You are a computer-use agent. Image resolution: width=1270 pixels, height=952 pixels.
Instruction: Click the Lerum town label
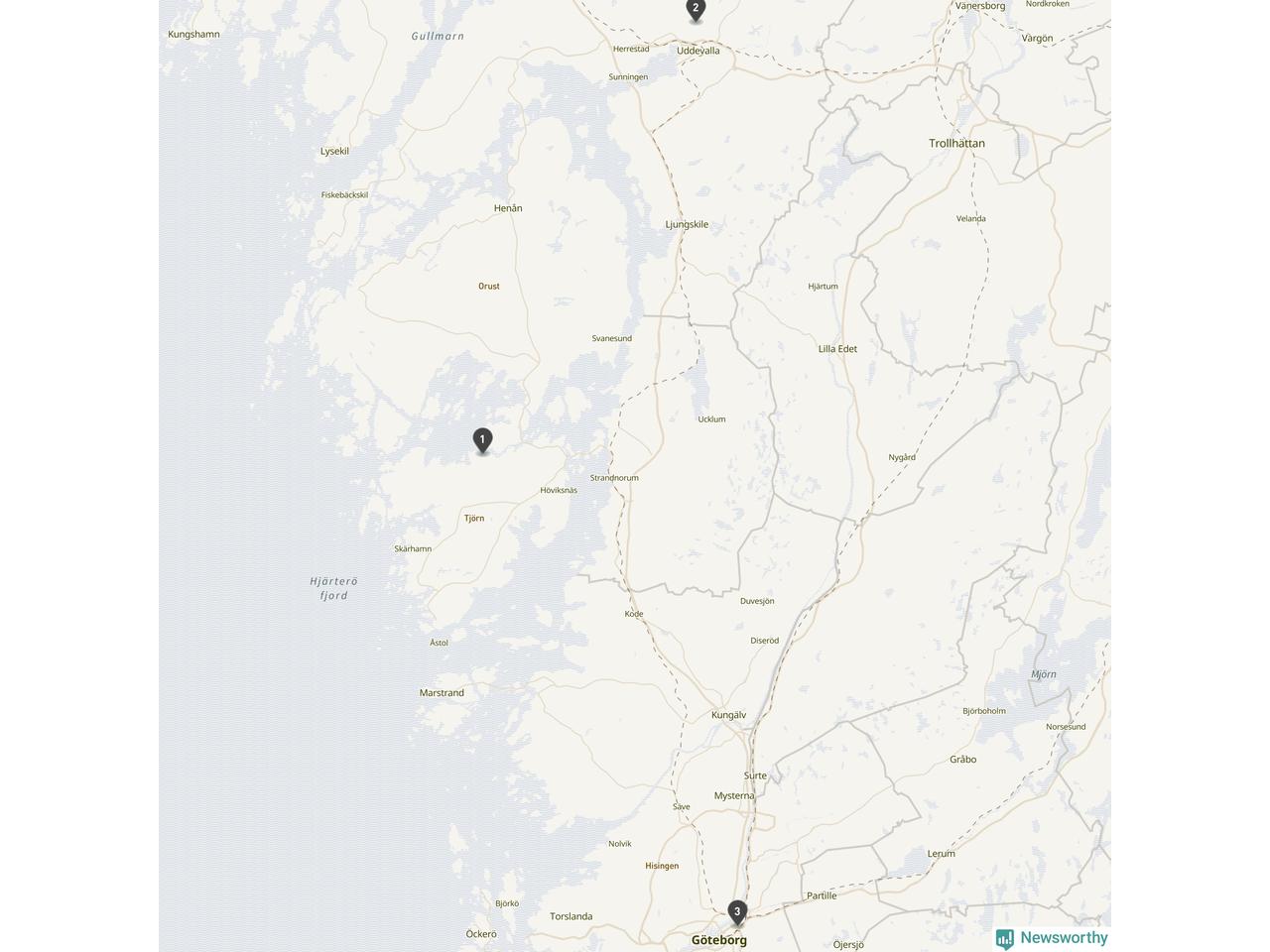[941, 853]
